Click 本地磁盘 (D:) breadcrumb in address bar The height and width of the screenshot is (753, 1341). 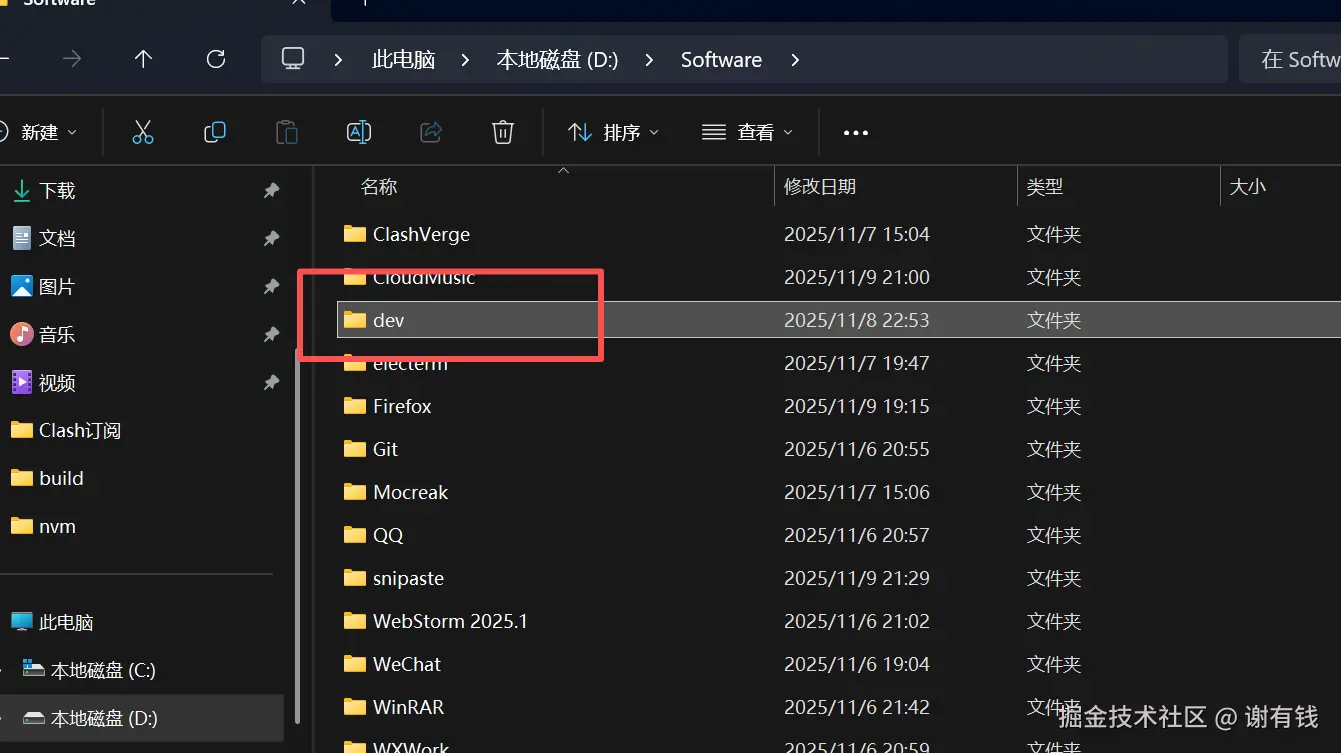tap(557, 60)
